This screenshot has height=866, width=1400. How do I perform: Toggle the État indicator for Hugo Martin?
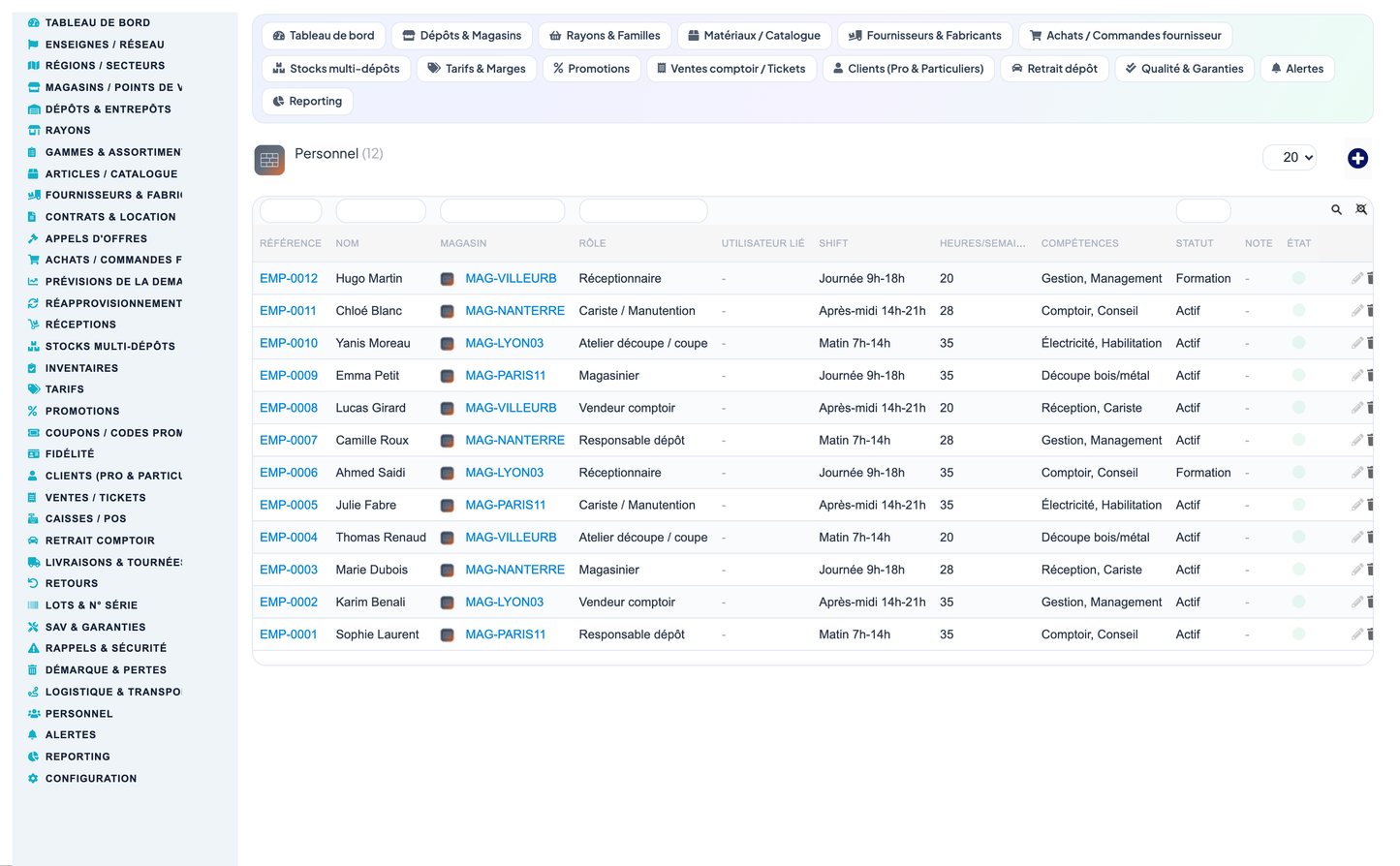[x=1298, y=278]
